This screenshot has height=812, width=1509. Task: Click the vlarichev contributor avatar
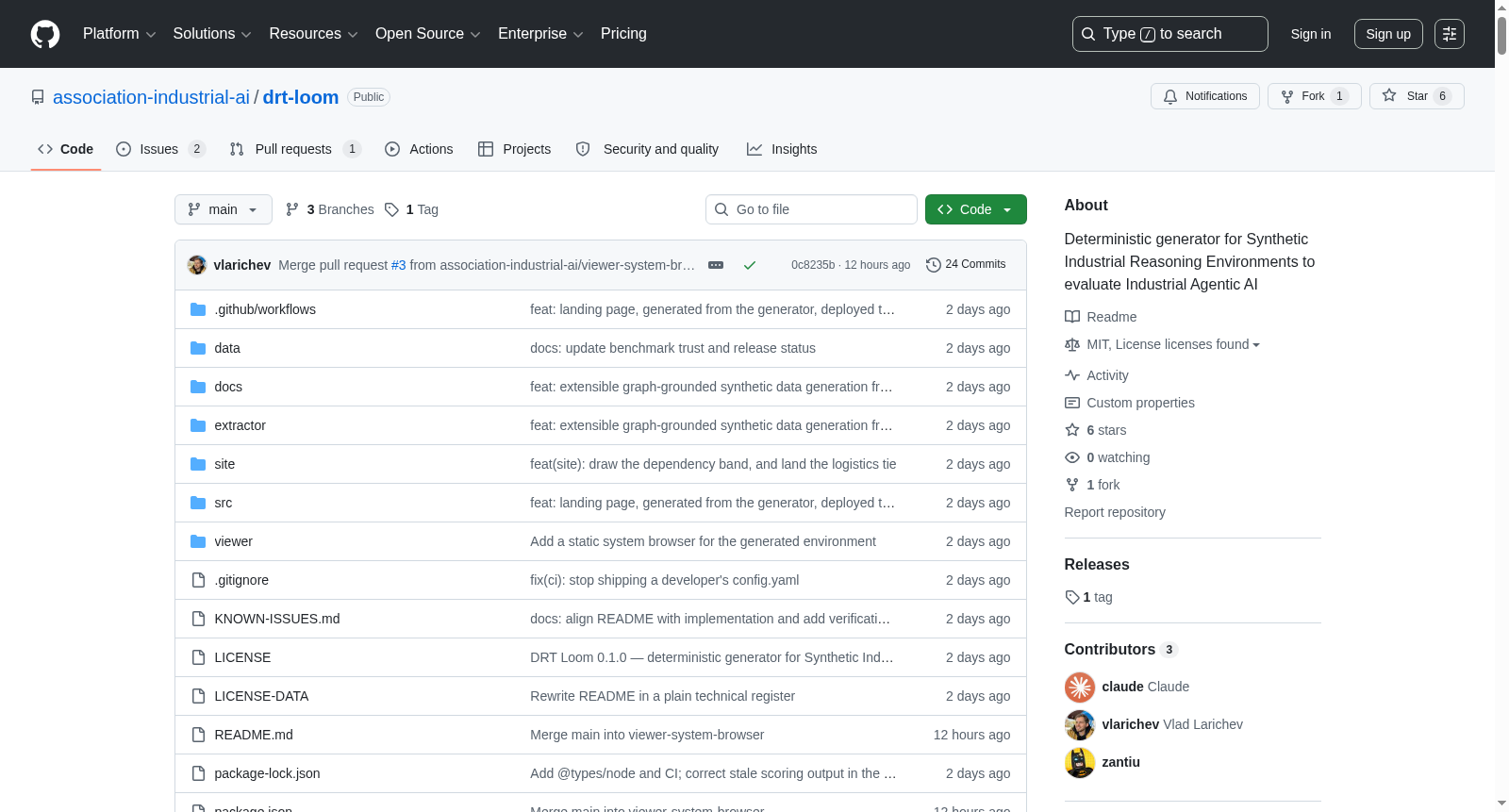(1080, 724)
